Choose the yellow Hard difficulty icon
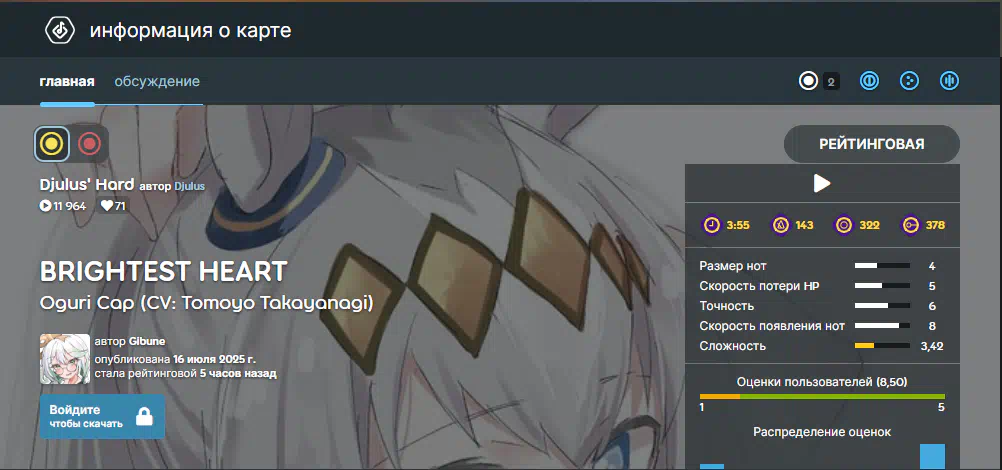The width and height of the screenshot is (1002, 470). coord(52,144)
